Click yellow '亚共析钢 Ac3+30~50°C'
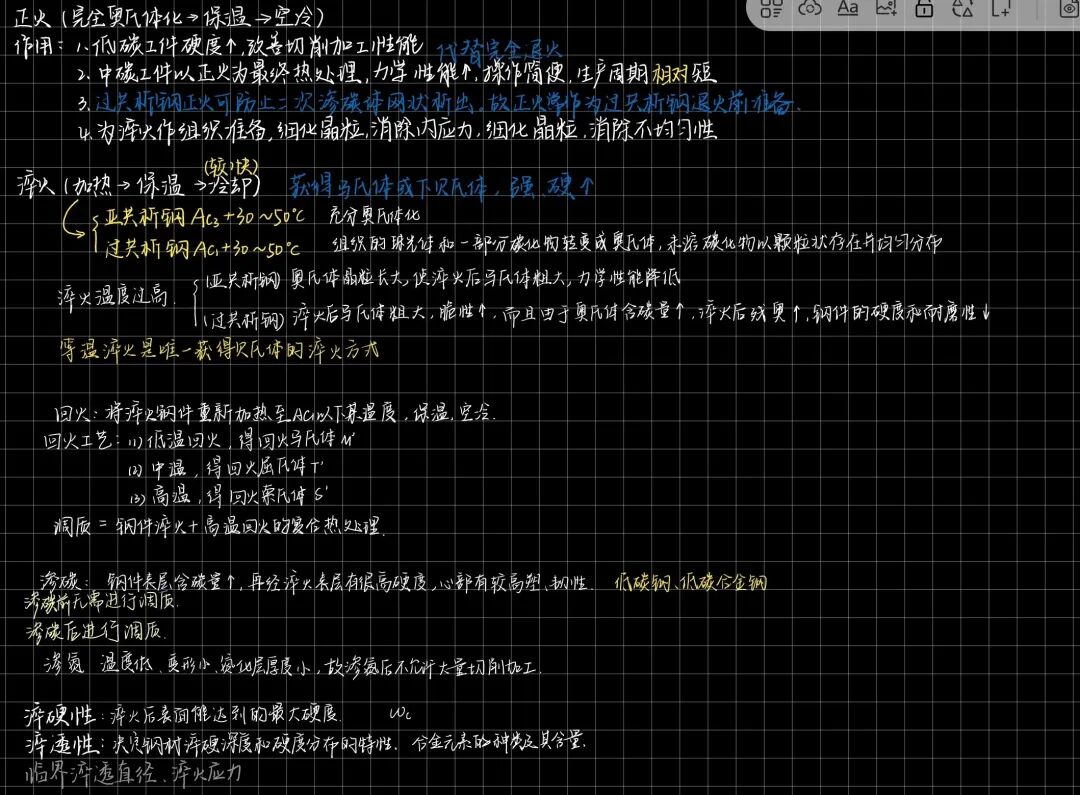This screenshot has height=795, width=1080. point(204,217)
